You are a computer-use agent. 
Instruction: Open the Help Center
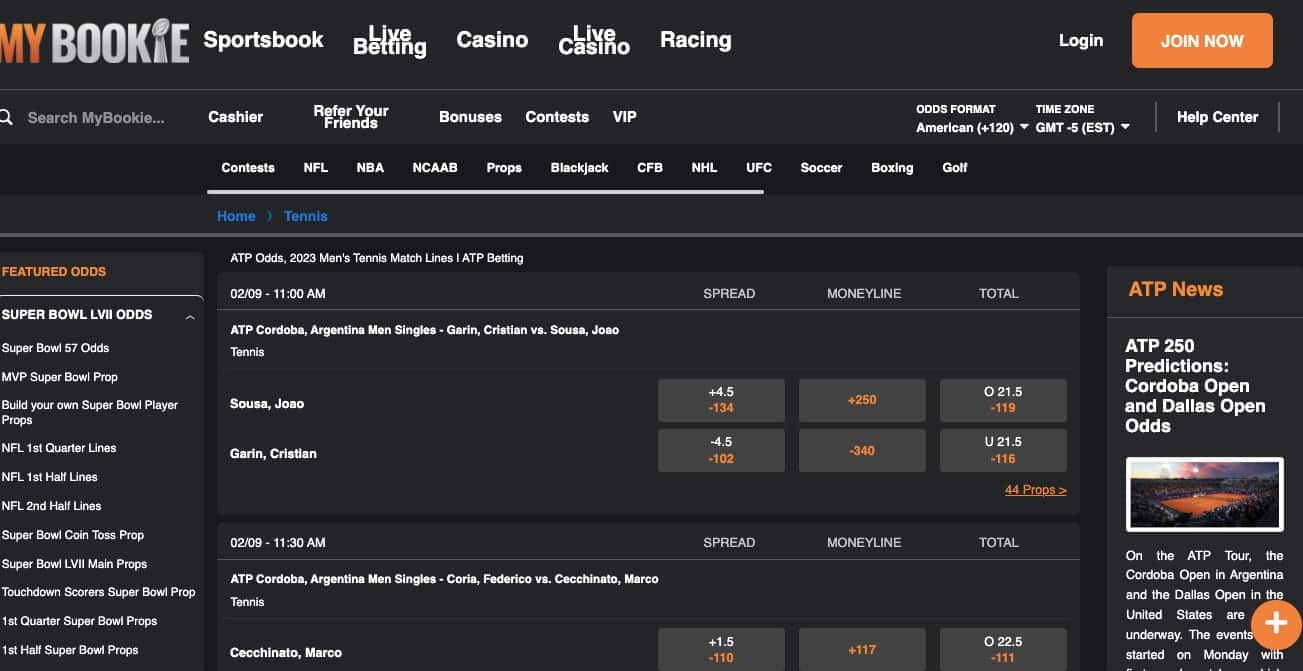1217,117
